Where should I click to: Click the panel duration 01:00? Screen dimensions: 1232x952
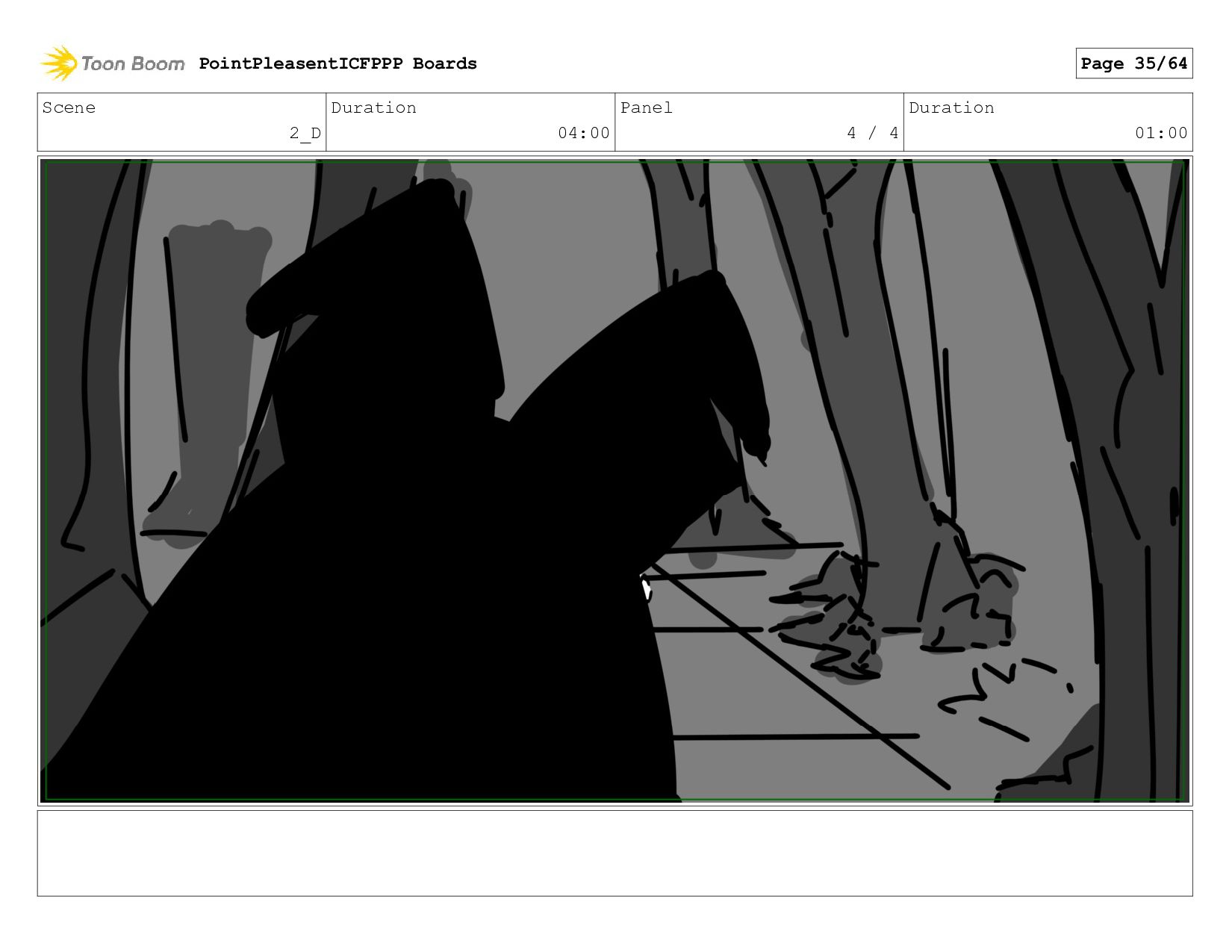pos(1161,133)
